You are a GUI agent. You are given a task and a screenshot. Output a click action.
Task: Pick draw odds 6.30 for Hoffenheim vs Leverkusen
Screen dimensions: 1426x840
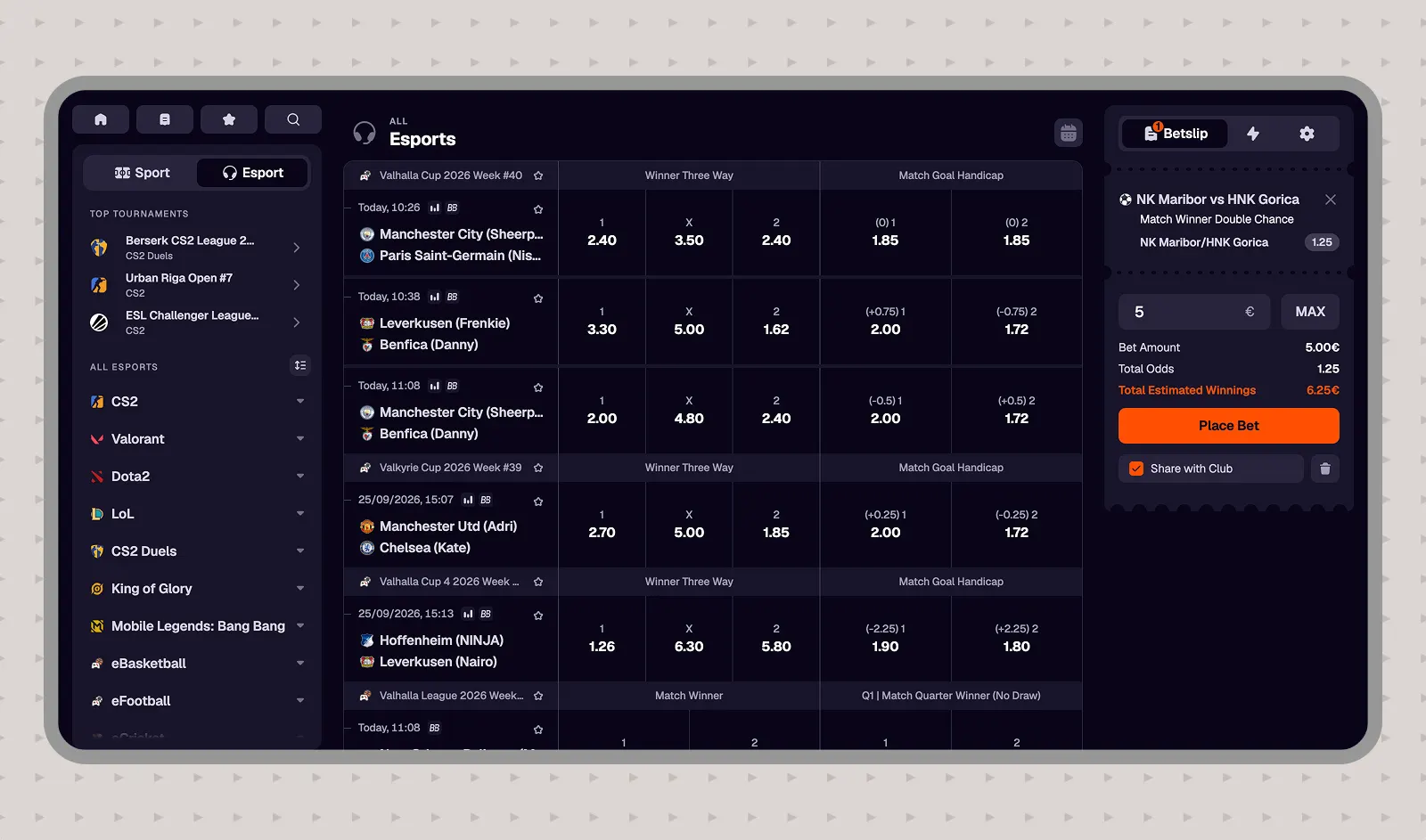click(x=689, y=639)
